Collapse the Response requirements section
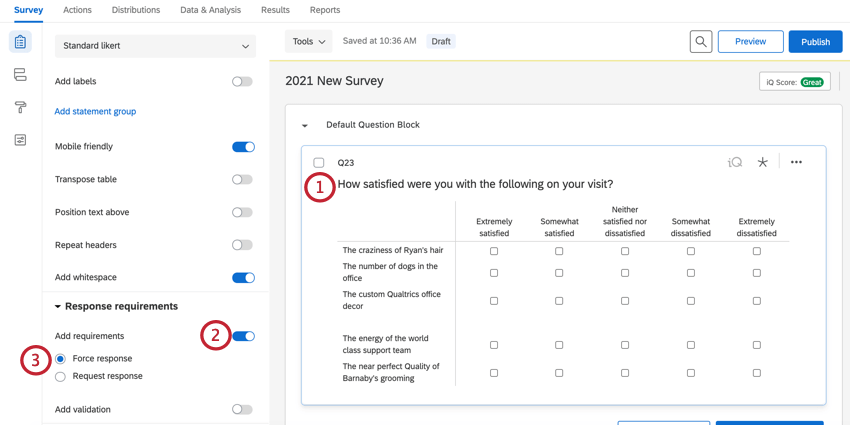 click(58, 307)
